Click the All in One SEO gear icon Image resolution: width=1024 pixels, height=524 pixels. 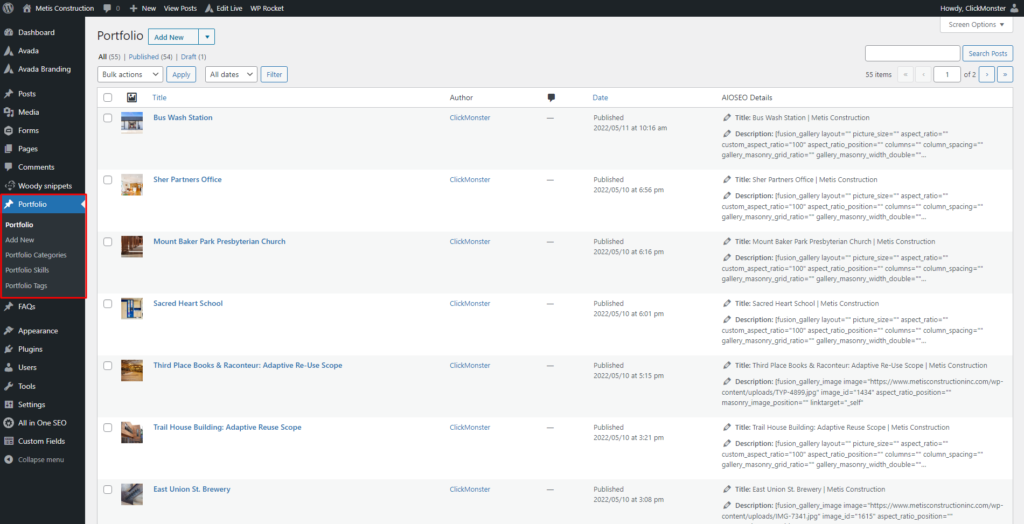(x=8, y=422)
